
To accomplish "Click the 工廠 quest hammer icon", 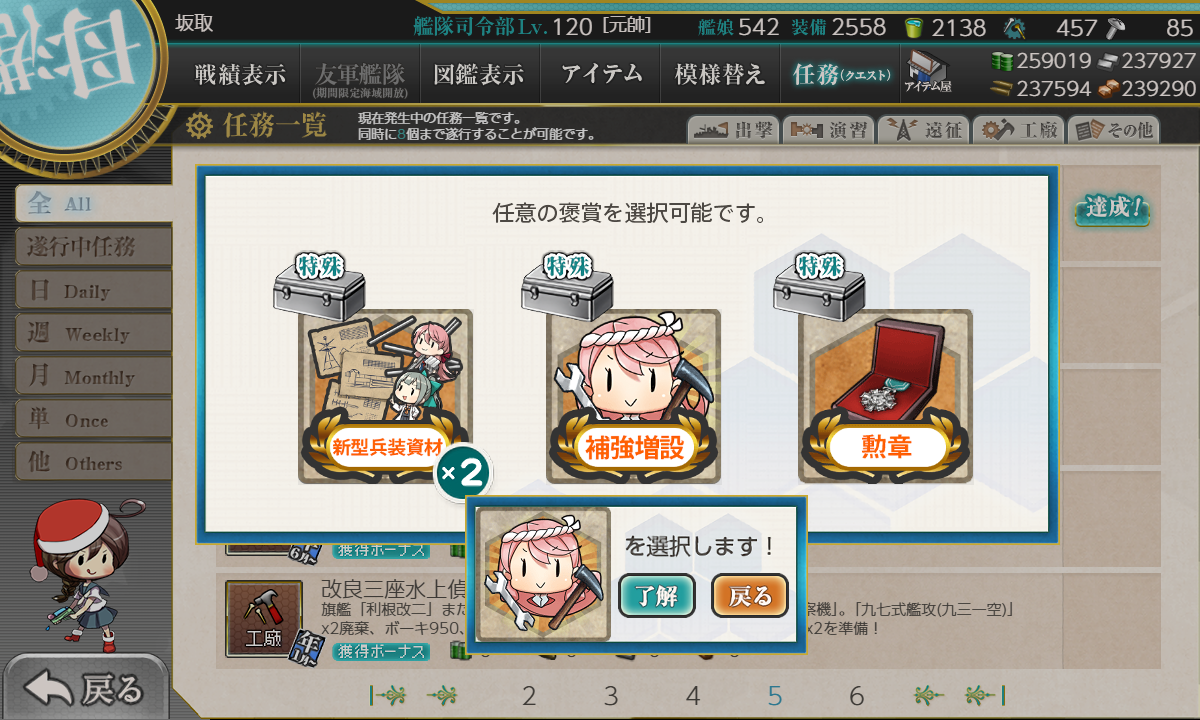I will point(263,617).
